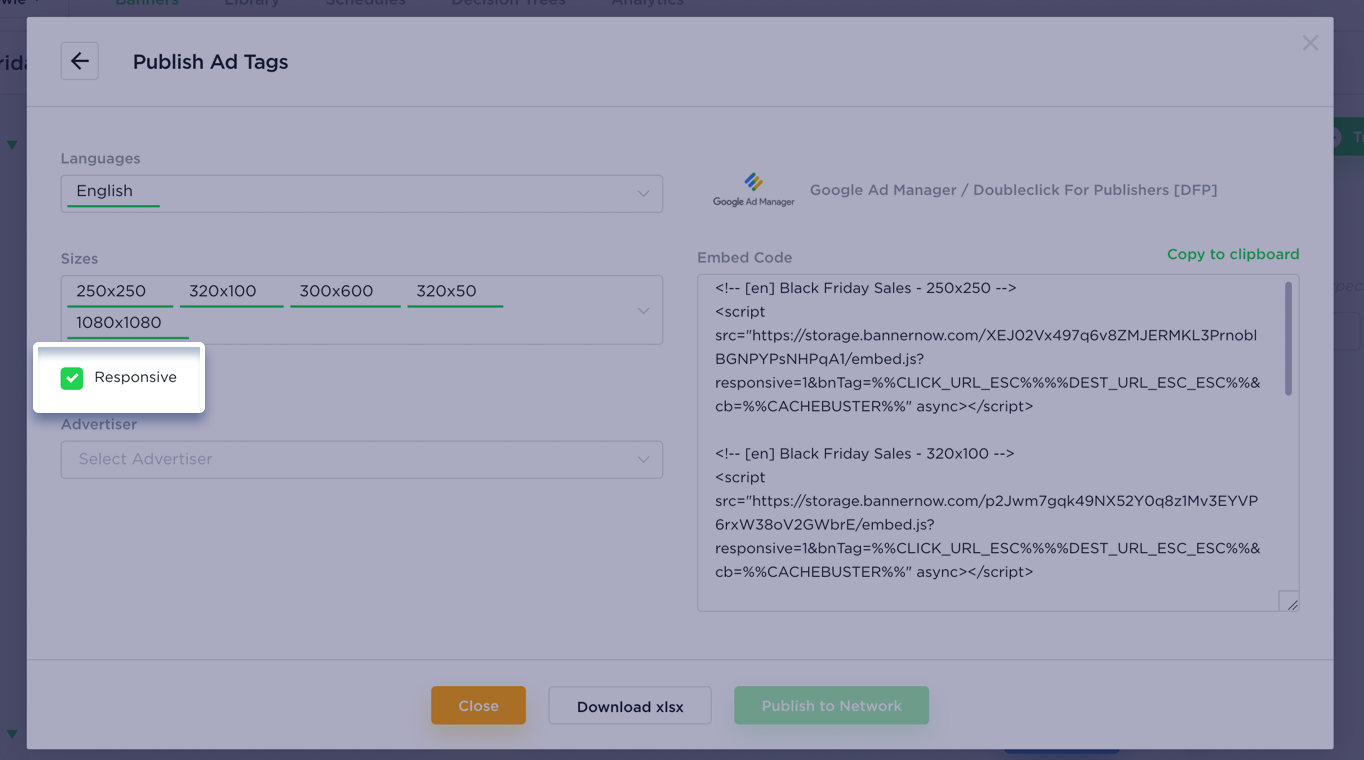Click the 250x250 size tag
Viewport: 1364px width, 760px height.
[120, 292]
